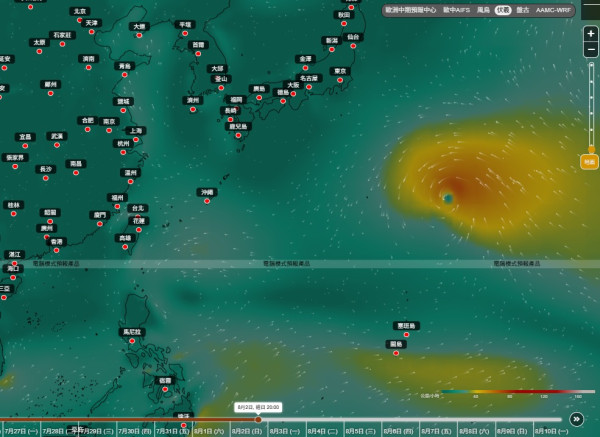This screenshot has width=600, height=437.
Task: Zoom out the map with minus button
Action: pyautogui.click(x=591, y=50)
